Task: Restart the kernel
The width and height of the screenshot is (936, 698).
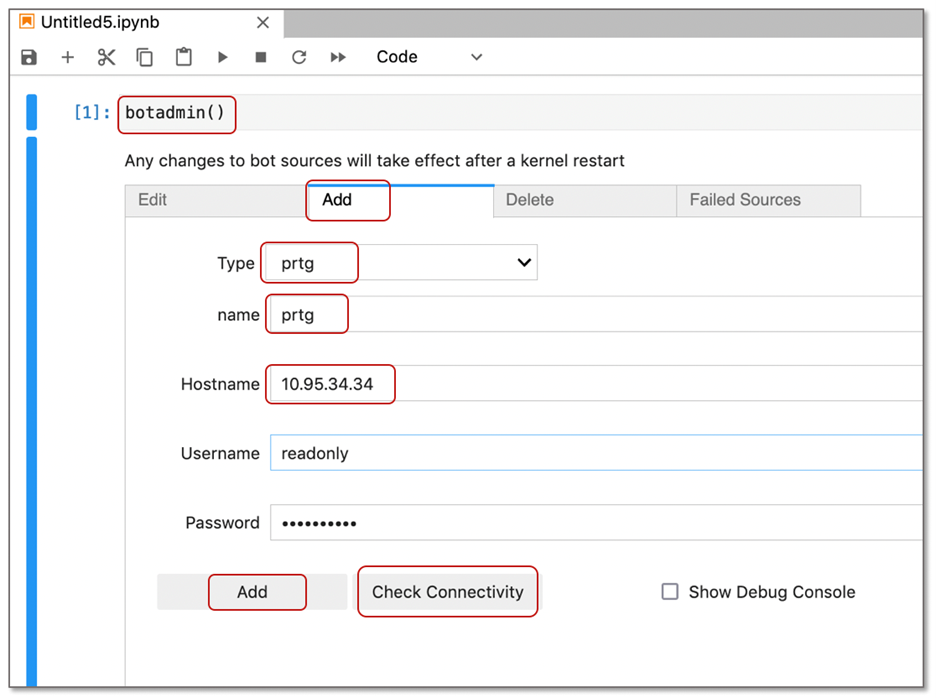Action: coord(298,57)
